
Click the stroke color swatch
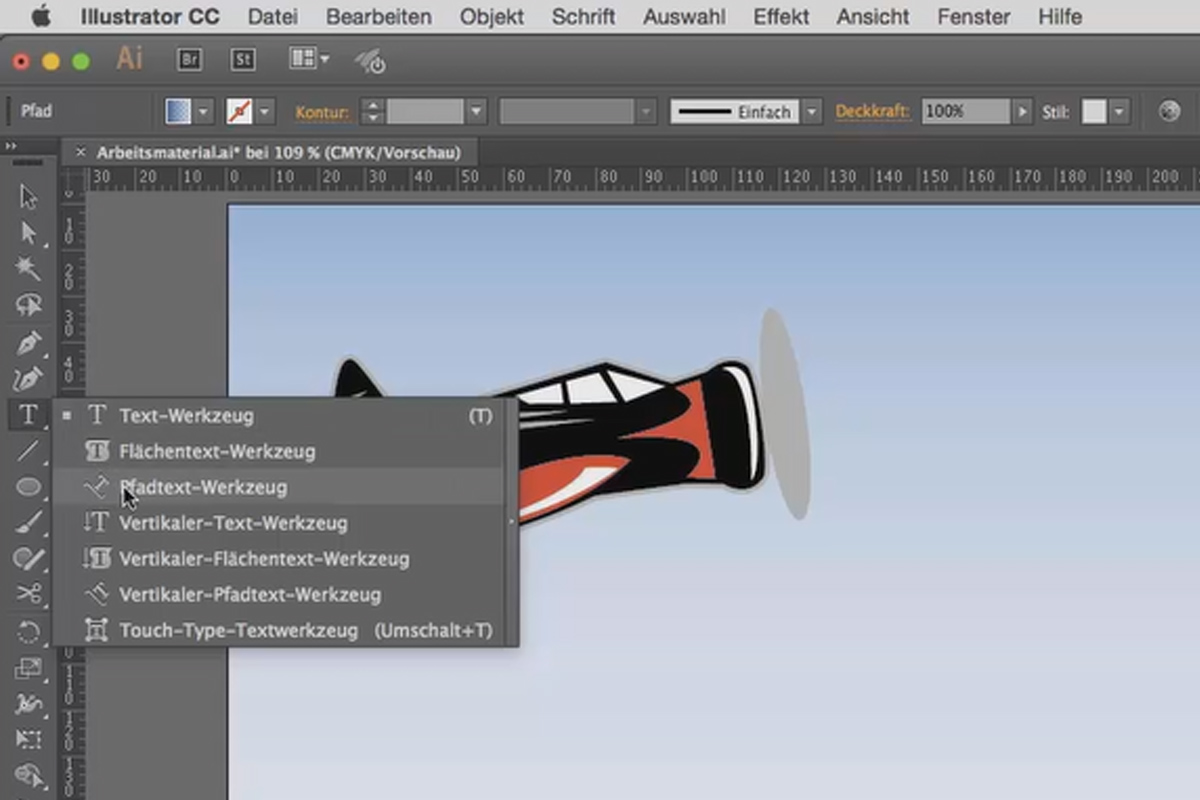click(x=239, y=112)
